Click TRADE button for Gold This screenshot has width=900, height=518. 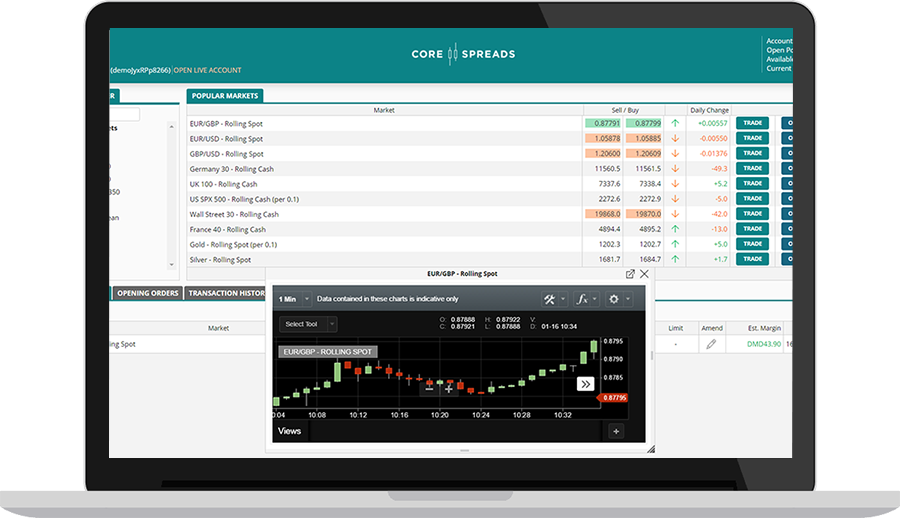pos(752,243)
